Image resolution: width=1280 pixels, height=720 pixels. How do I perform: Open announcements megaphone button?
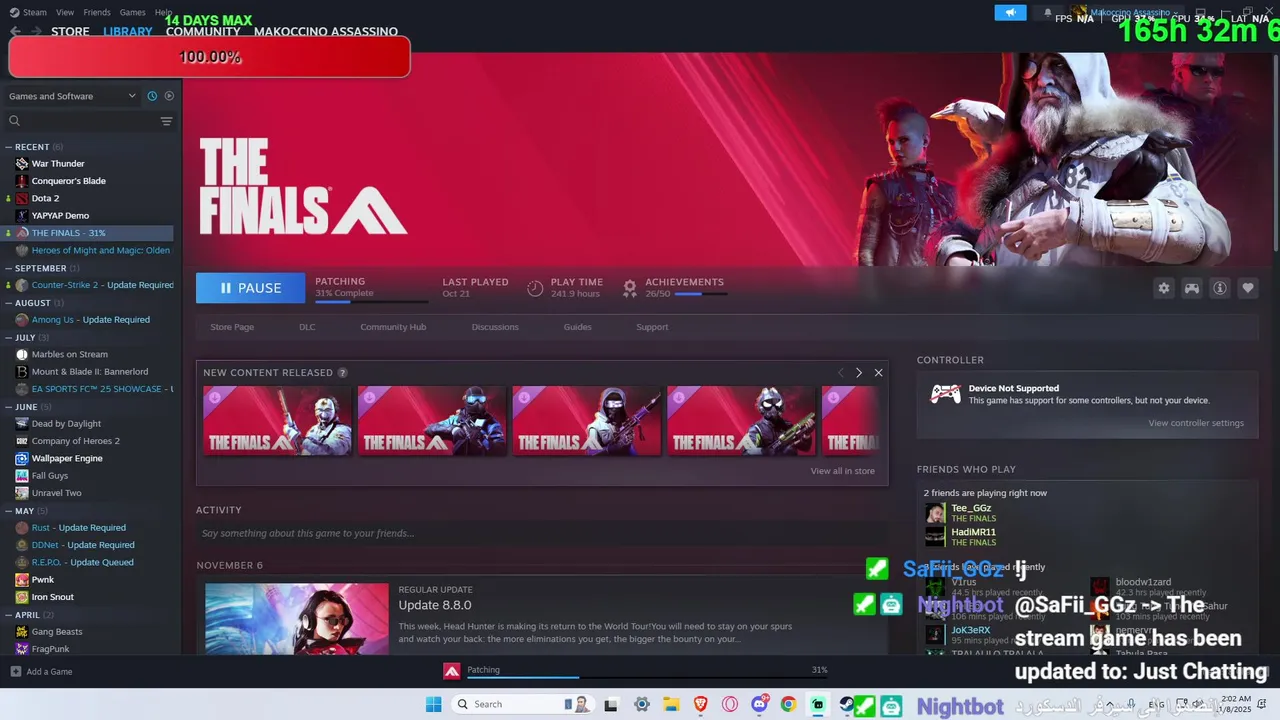(1010, 13)
